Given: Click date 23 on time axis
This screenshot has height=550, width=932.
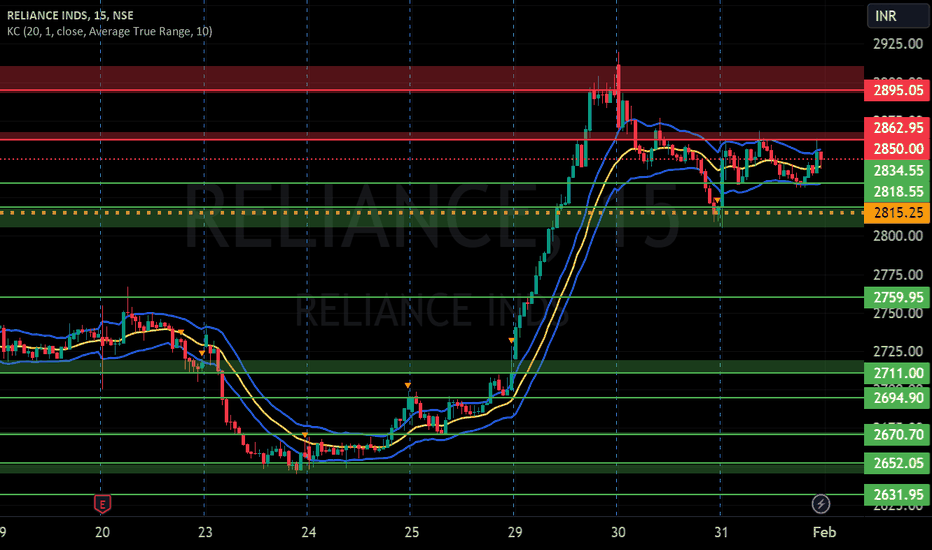Looking at the screenshot, I should (205, 532).
